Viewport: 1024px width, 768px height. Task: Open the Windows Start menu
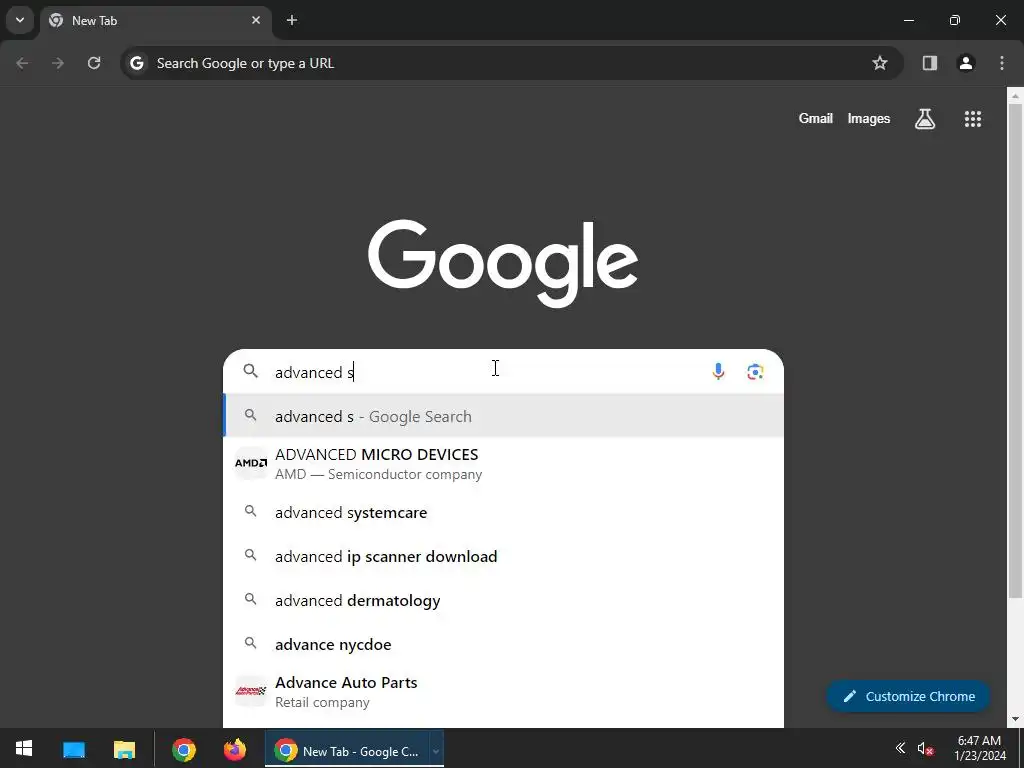[24, 749]
